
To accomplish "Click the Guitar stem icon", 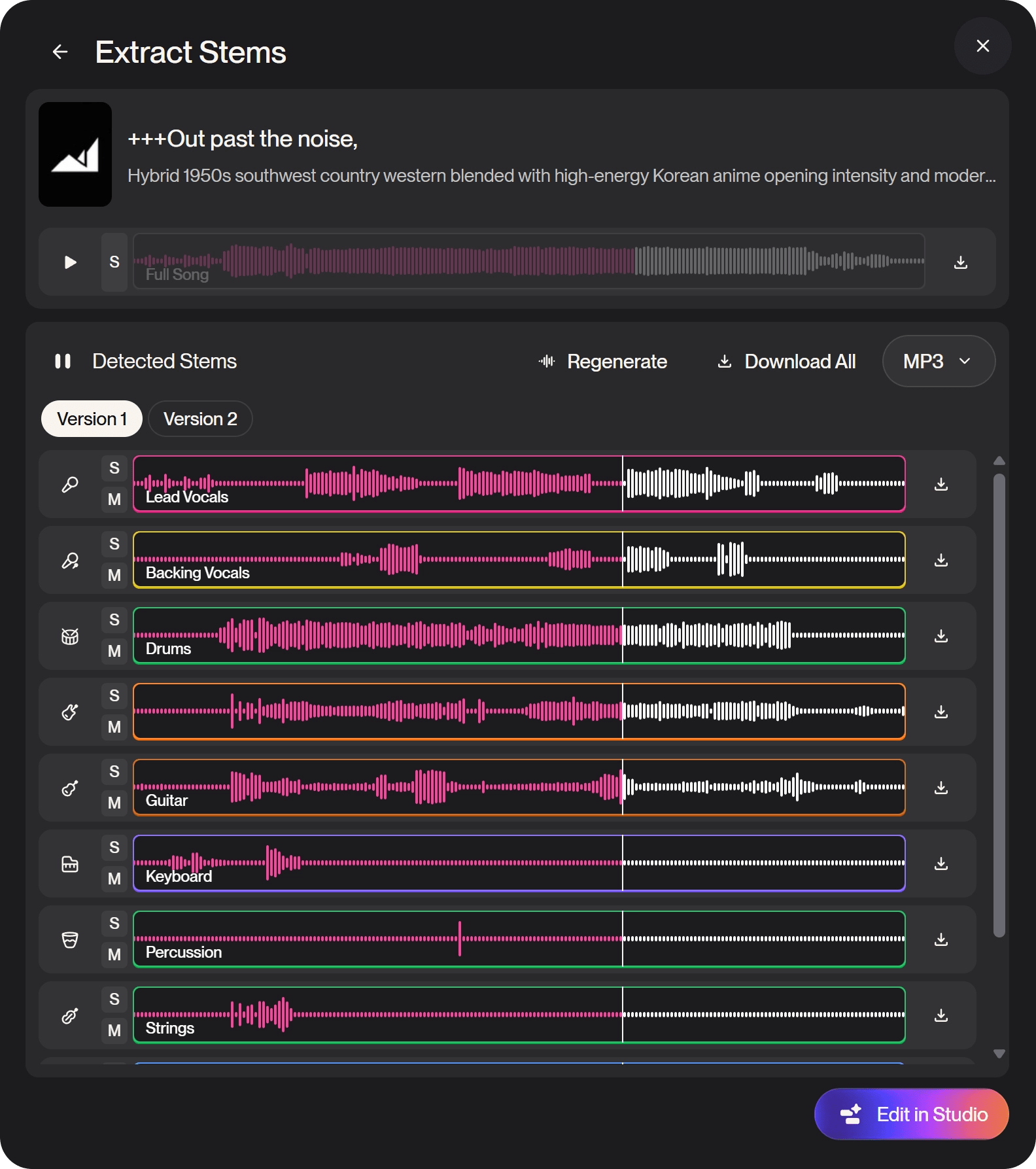I will 70,788.
